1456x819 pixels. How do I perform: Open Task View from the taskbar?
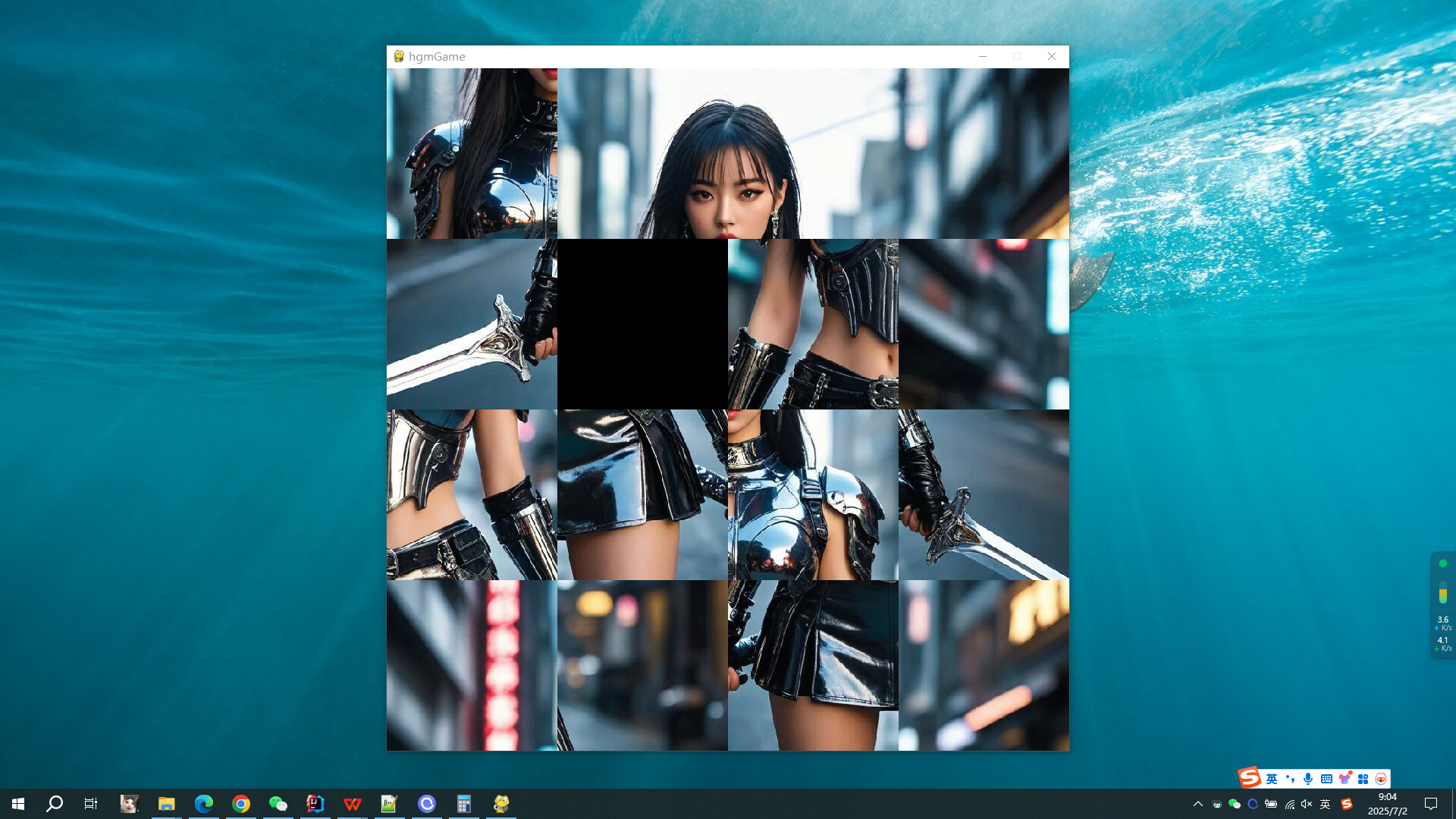click(91, 804)
